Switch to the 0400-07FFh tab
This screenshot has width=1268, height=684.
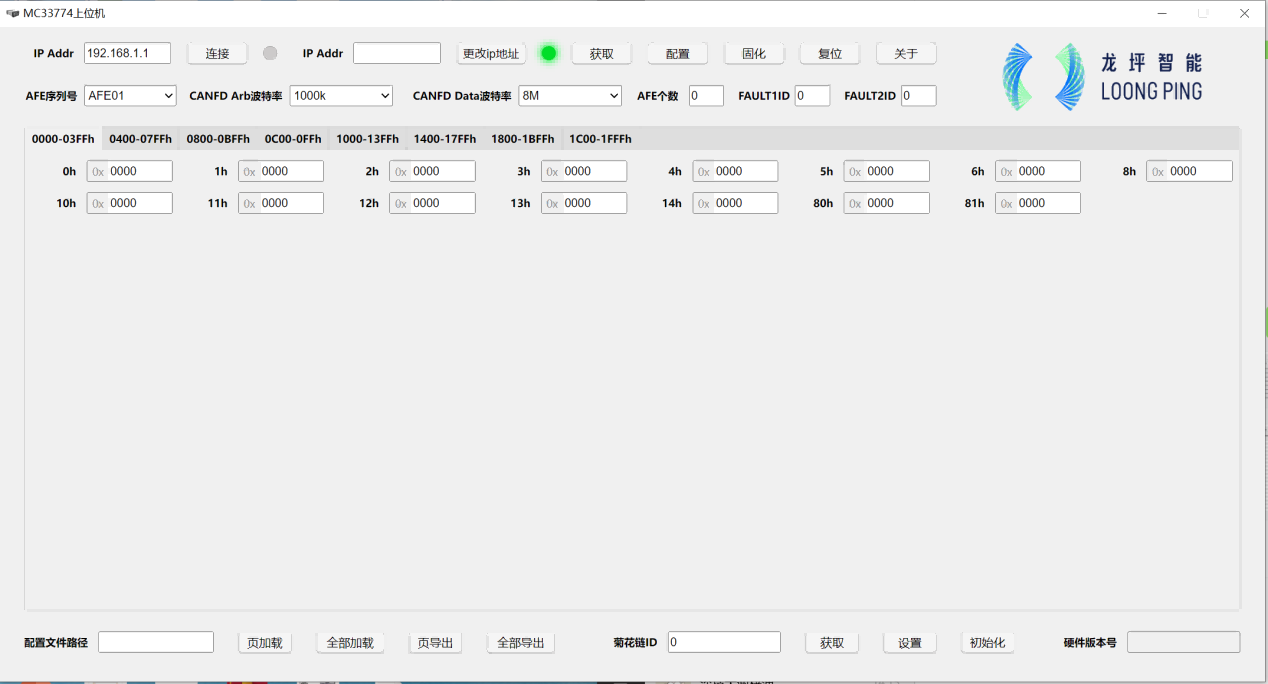pos(140,139)
